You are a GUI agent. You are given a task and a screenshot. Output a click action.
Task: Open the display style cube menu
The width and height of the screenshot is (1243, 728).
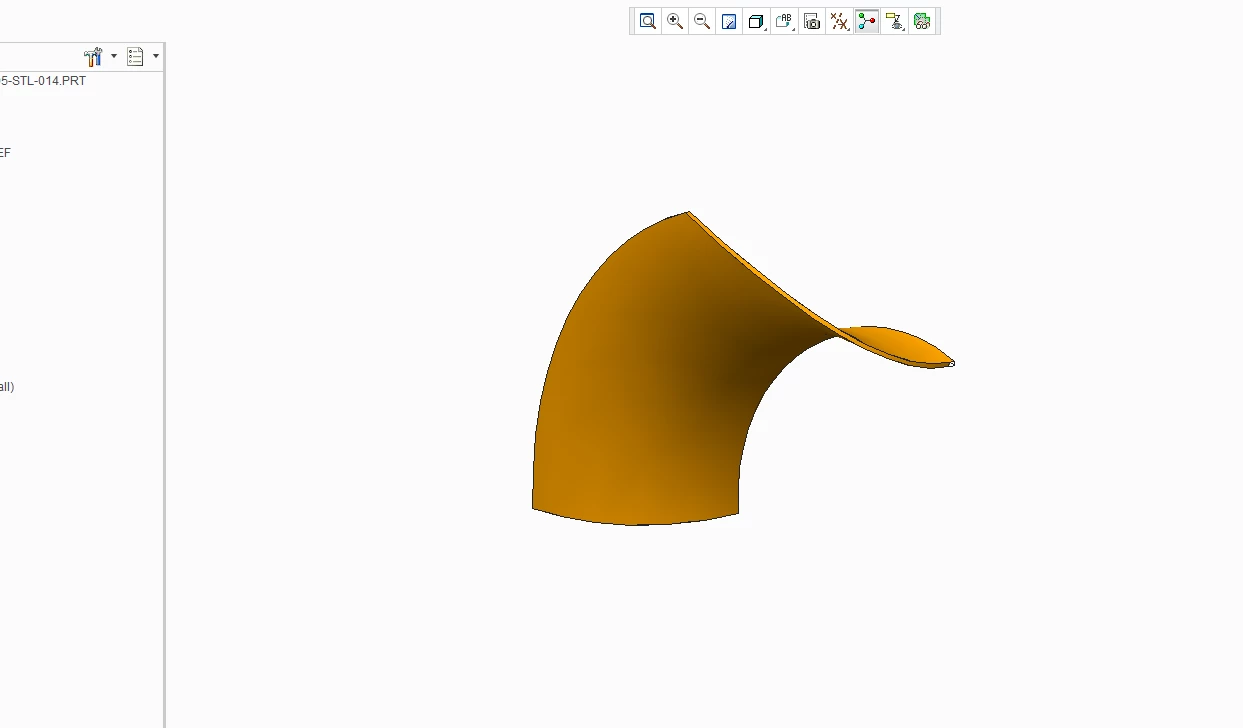point(757,21)
